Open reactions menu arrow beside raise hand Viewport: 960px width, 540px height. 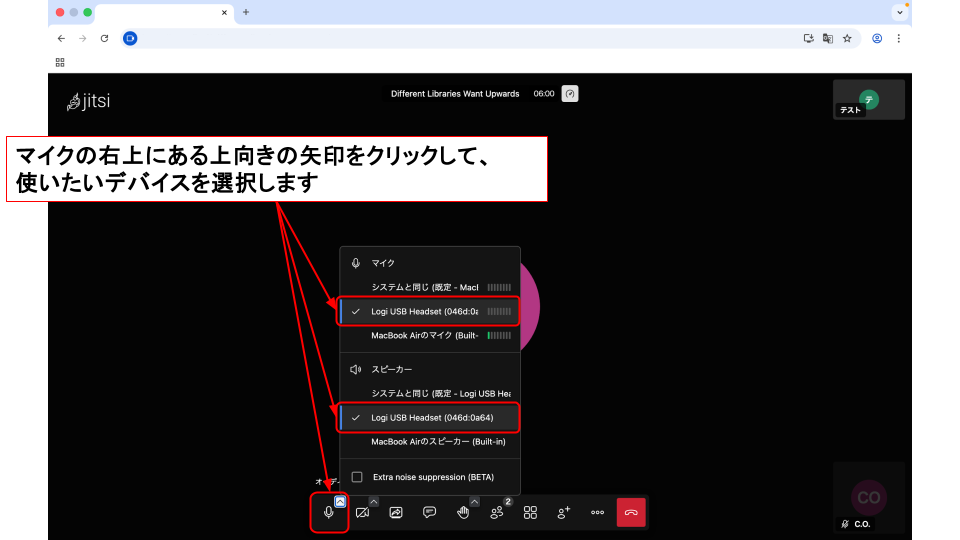click(474, 501)
